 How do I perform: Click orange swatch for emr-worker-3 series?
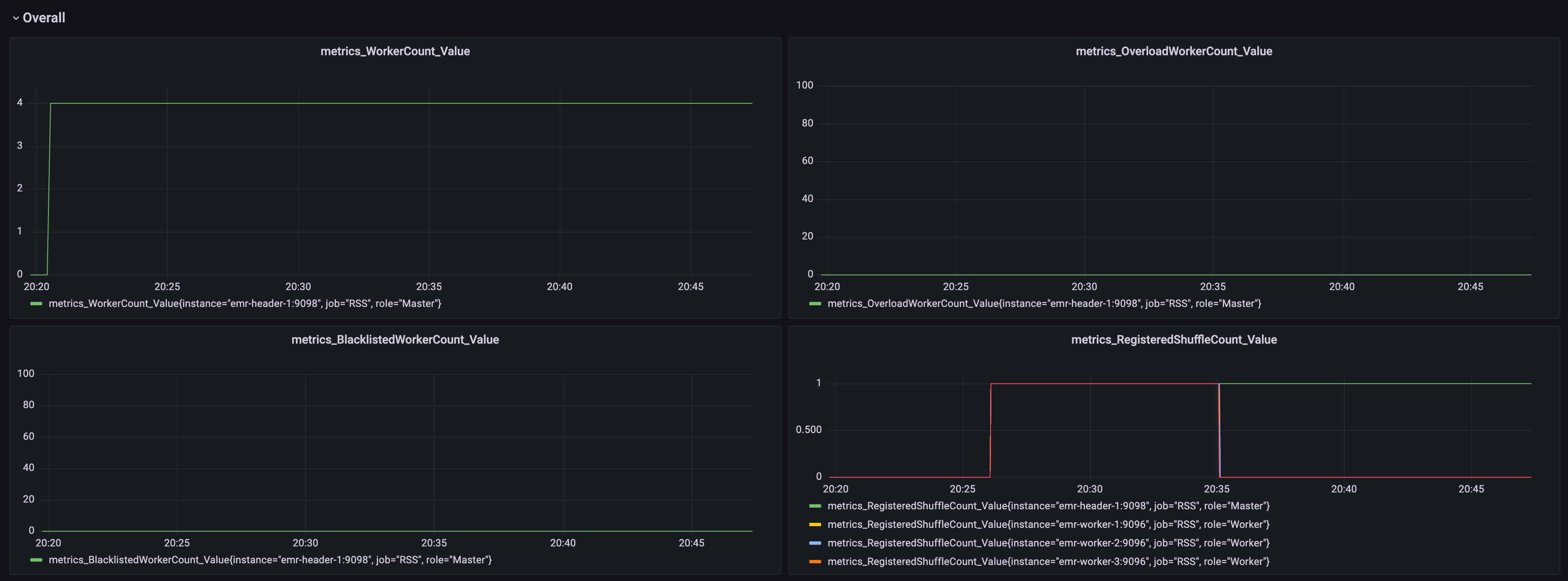[x=815, y=562]
